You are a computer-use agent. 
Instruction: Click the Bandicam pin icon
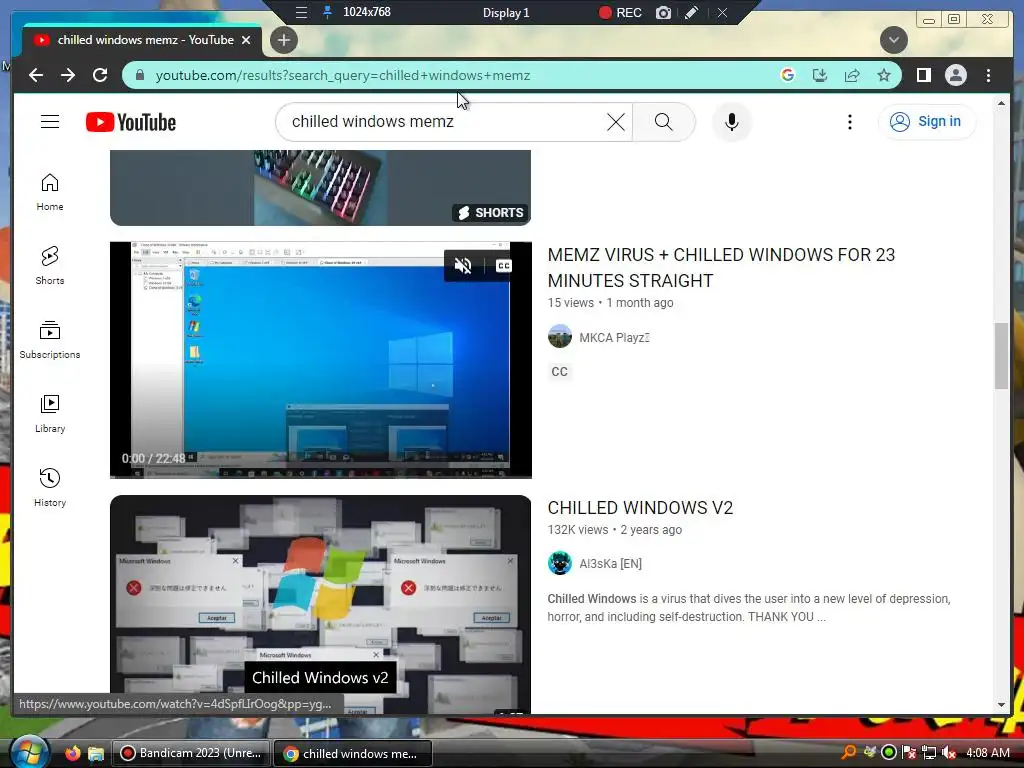click(x=327, y=12)
